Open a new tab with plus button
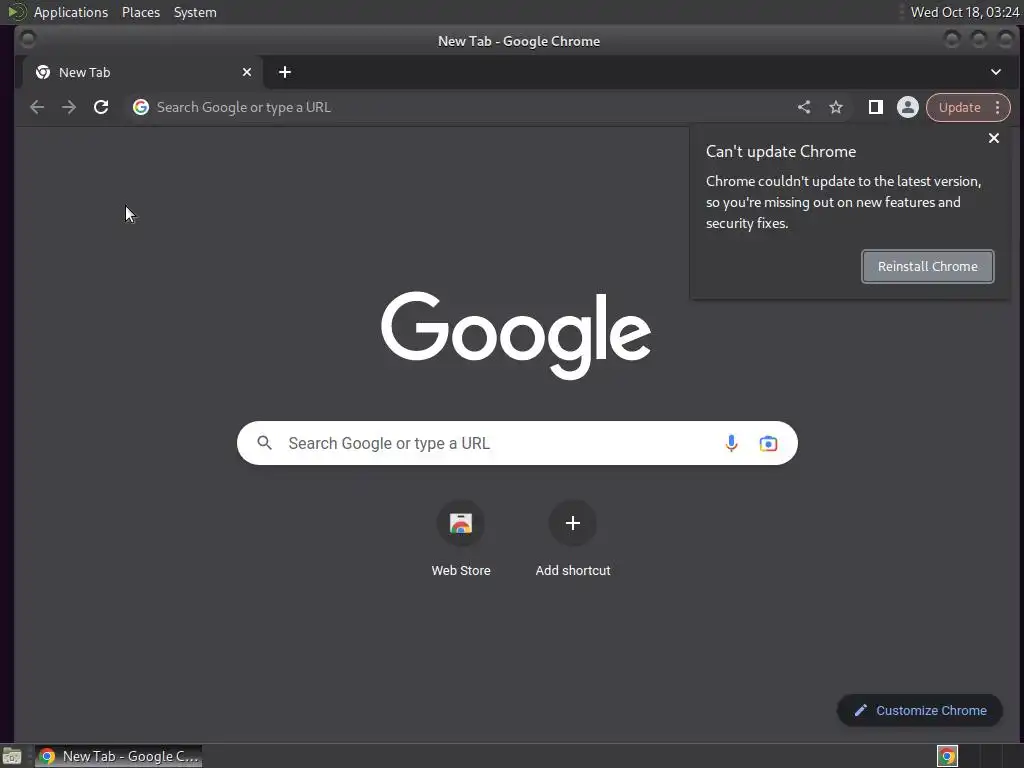The height and width of the screenshot is (768, 1024). click(285, 72)
